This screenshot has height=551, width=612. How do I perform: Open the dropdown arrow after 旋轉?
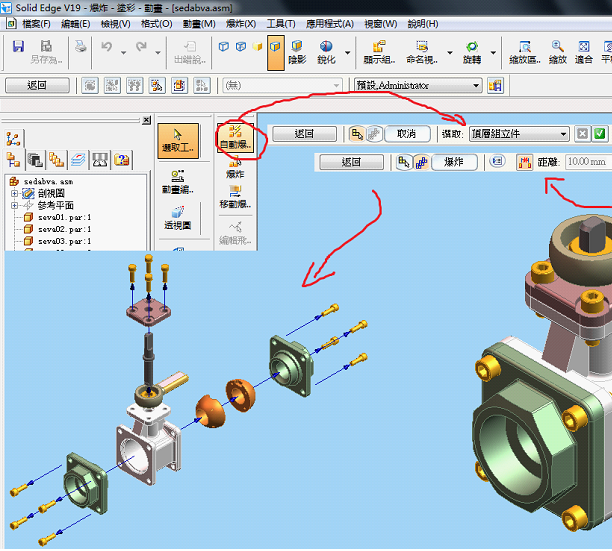pos(493,52)
